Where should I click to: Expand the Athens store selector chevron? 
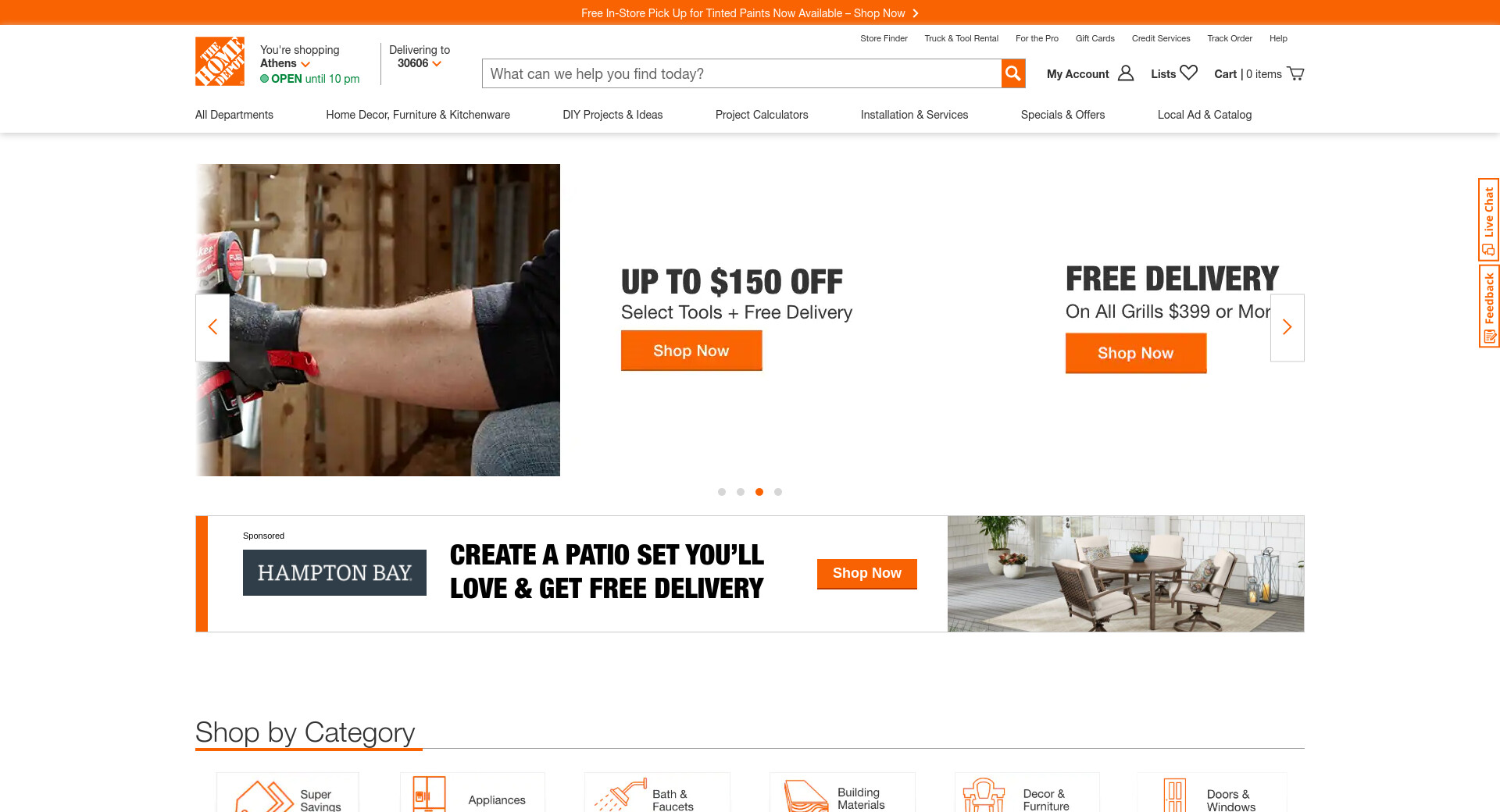tap(305, 64)
